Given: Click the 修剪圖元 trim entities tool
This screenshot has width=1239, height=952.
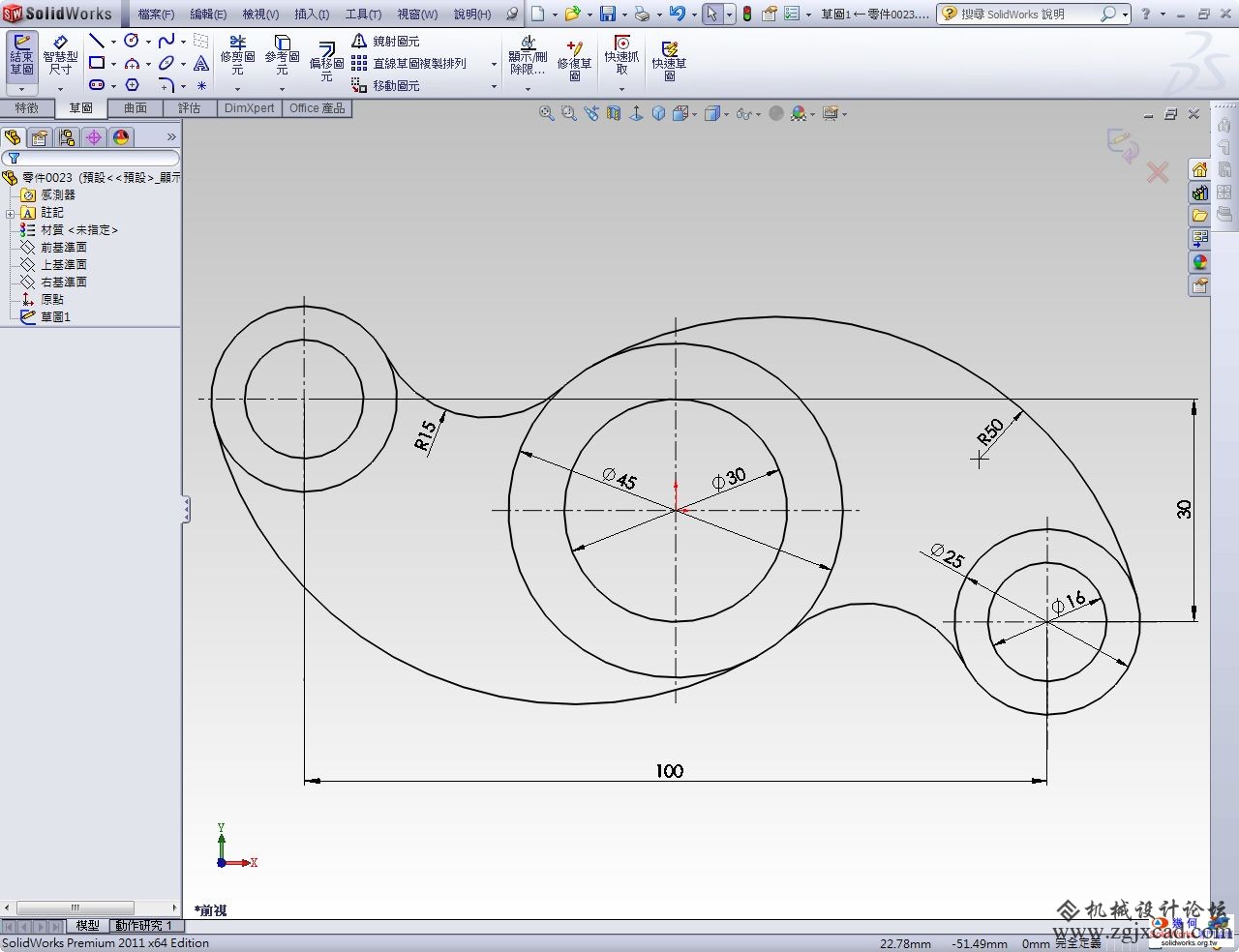Looking at the screenshot, I should tap(237, 56).
